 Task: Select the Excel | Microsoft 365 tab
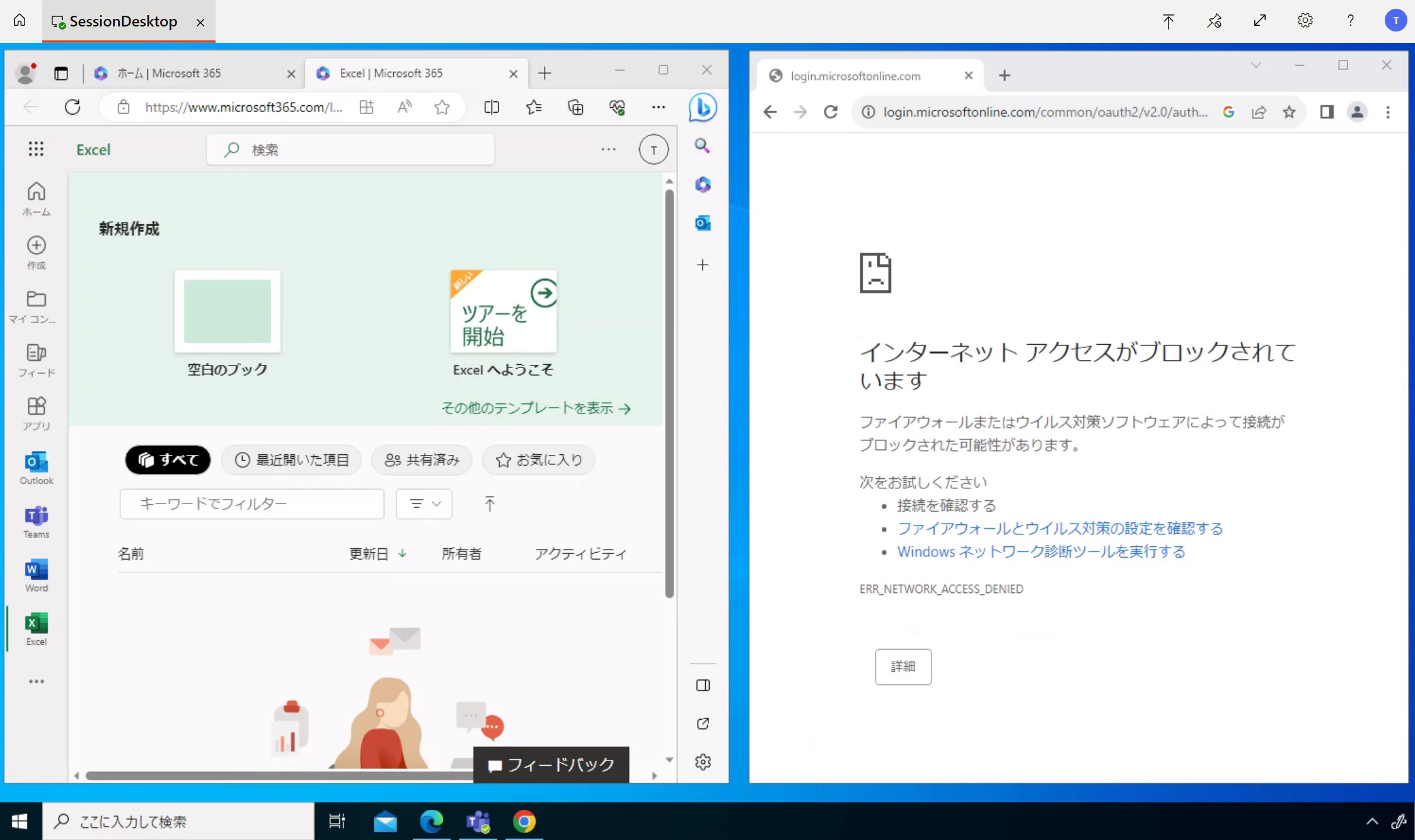[x=417, y=73]
